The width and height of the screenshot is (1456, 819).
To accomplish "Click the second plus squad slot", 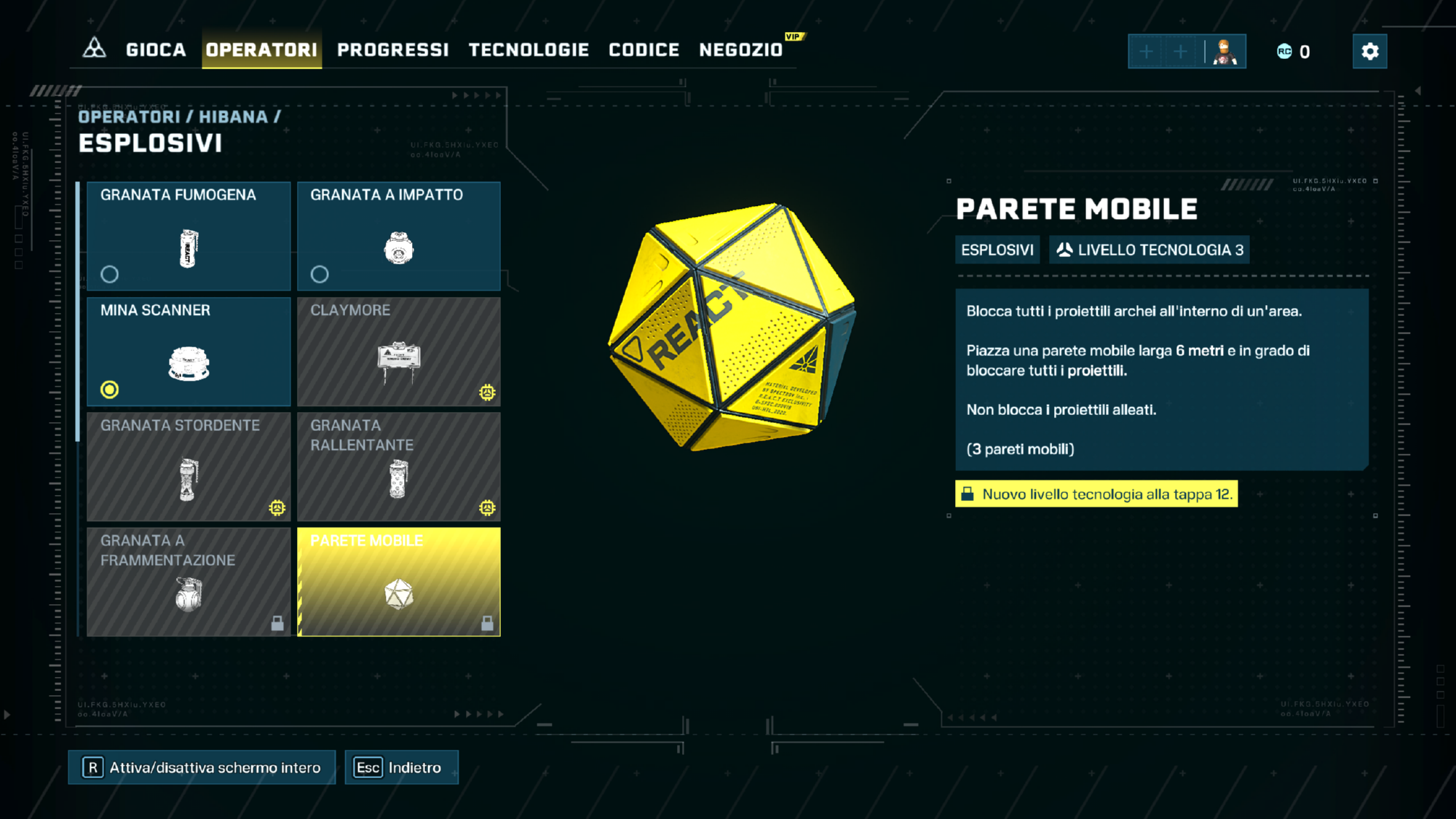I will (1181, 52).
